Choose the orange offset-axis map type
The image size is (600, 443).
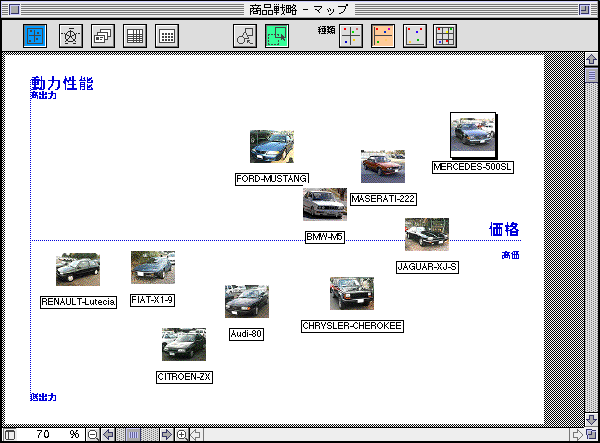(383, 36)
